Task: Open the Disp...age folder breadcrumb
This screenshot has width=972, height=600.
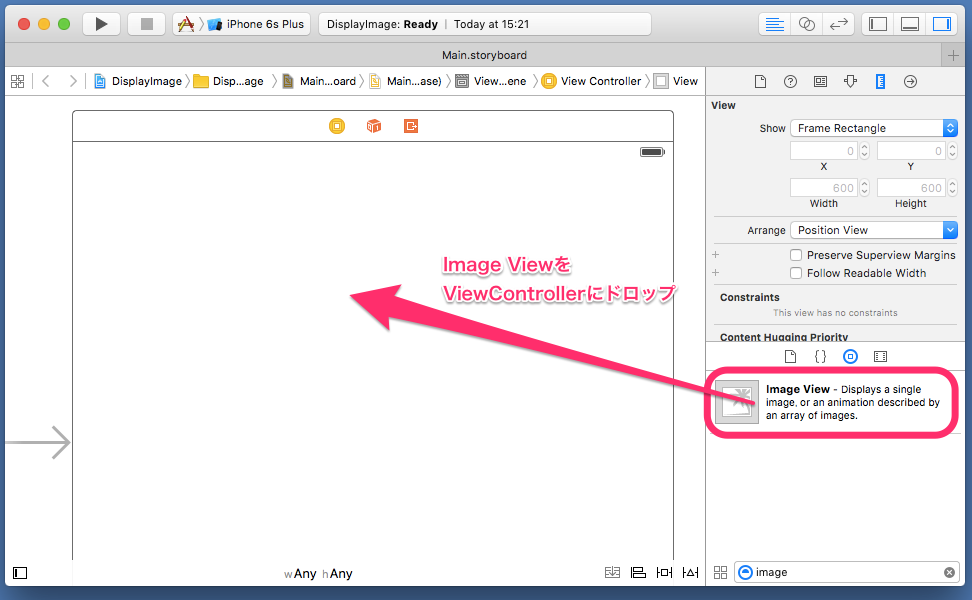Action: (228, 81)
